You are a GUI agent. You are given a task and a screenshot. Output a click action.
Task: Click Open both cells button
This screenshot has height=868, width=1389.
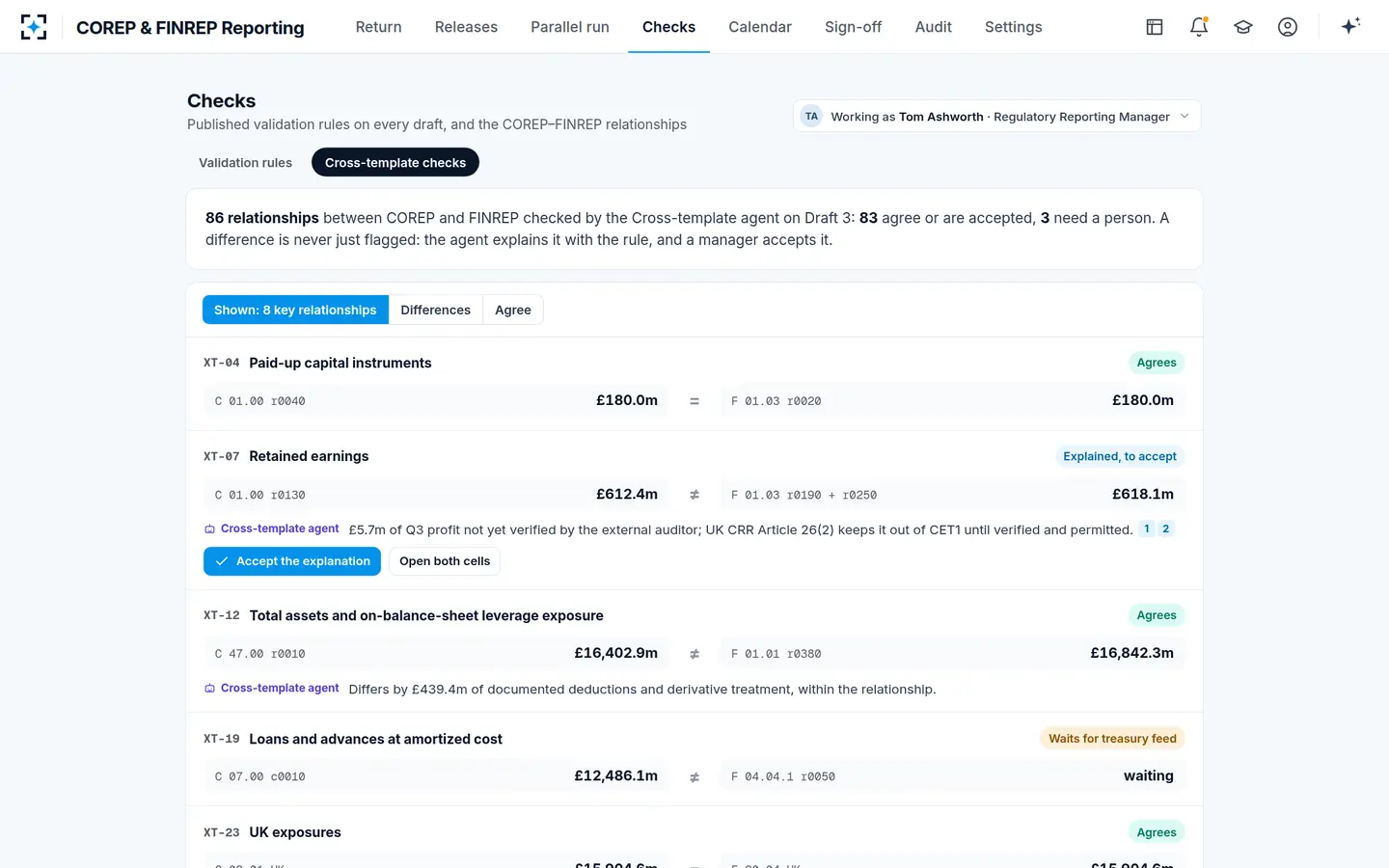(x=445, y=561)
